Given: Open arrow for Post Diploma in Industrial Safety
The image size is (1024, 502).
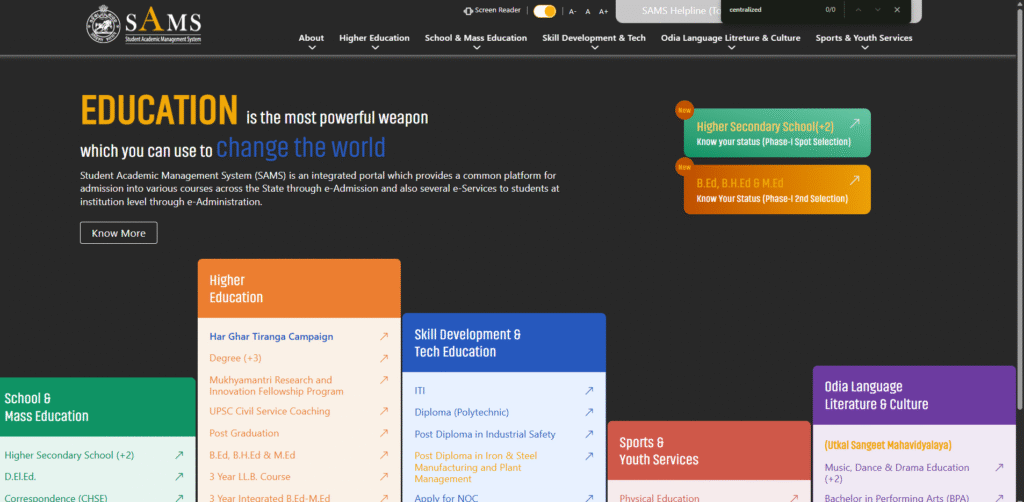Looking at the screenshot, I should [x=589, y=434].
